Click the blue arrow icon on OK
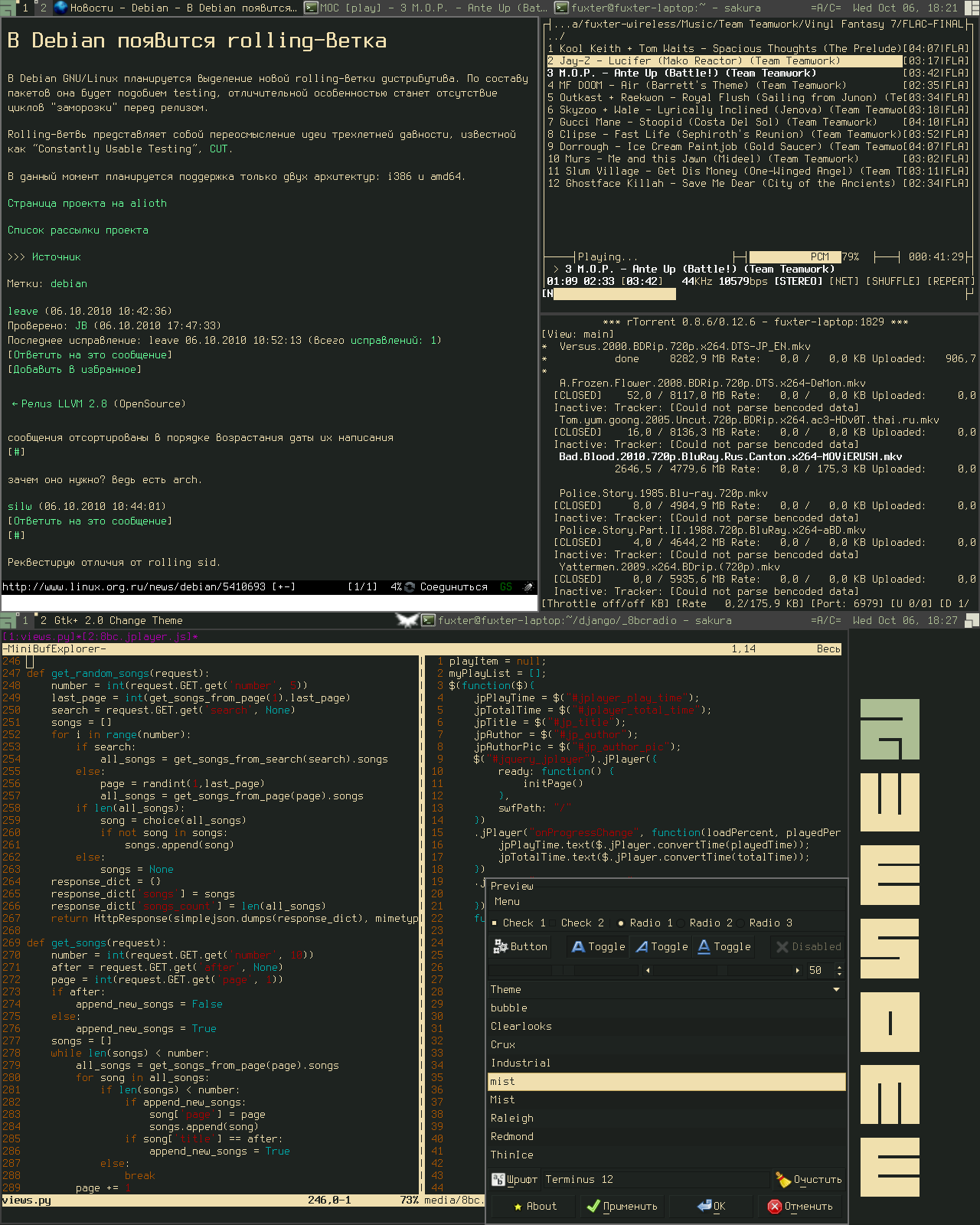980x1225 pixels. [x=704, y=1206]
